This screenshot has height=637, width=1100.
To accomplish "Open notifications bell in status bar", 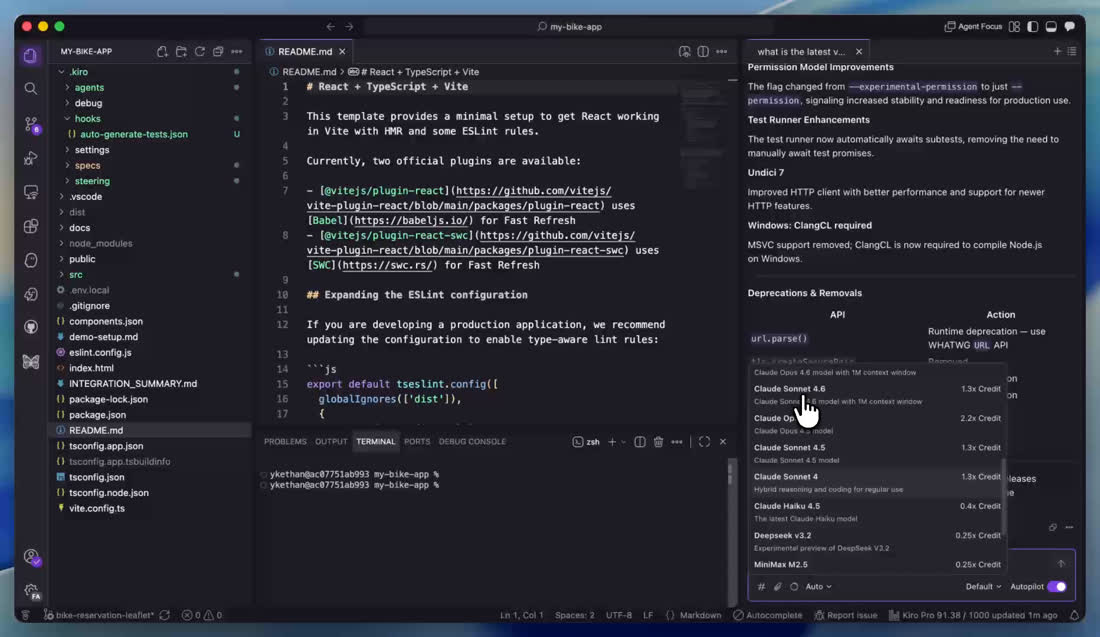I will (x=1074, y=615).
